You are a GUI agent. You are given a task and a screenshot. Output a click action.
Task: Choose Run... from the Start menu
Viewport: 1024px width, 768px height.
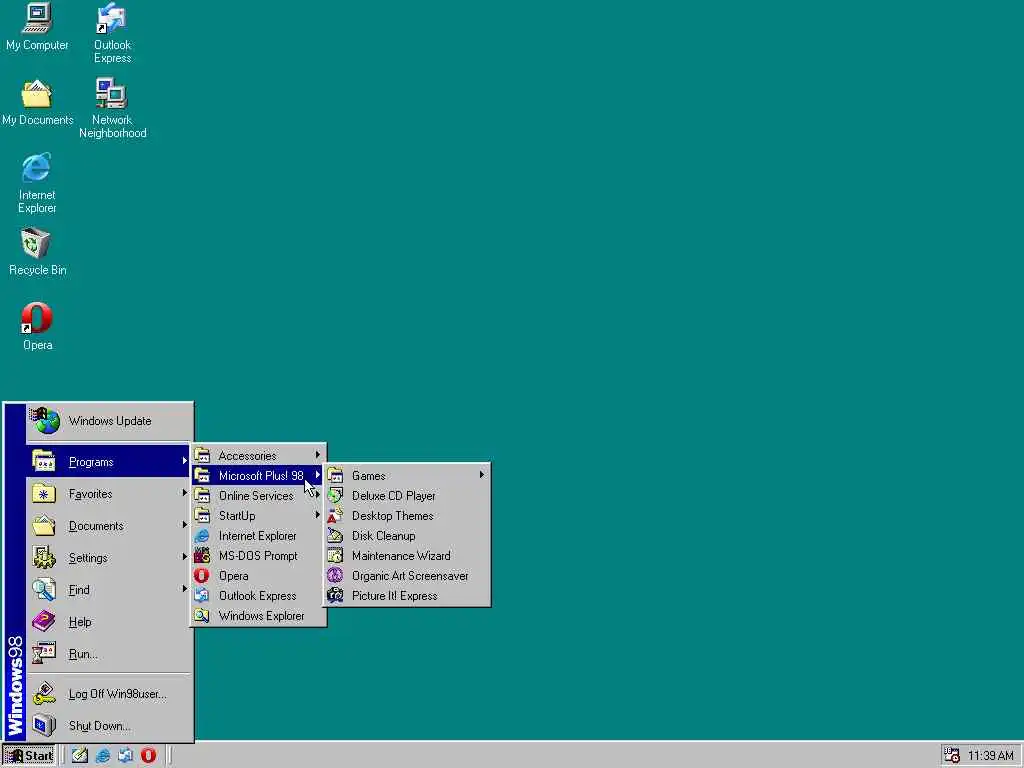point(110,654)
